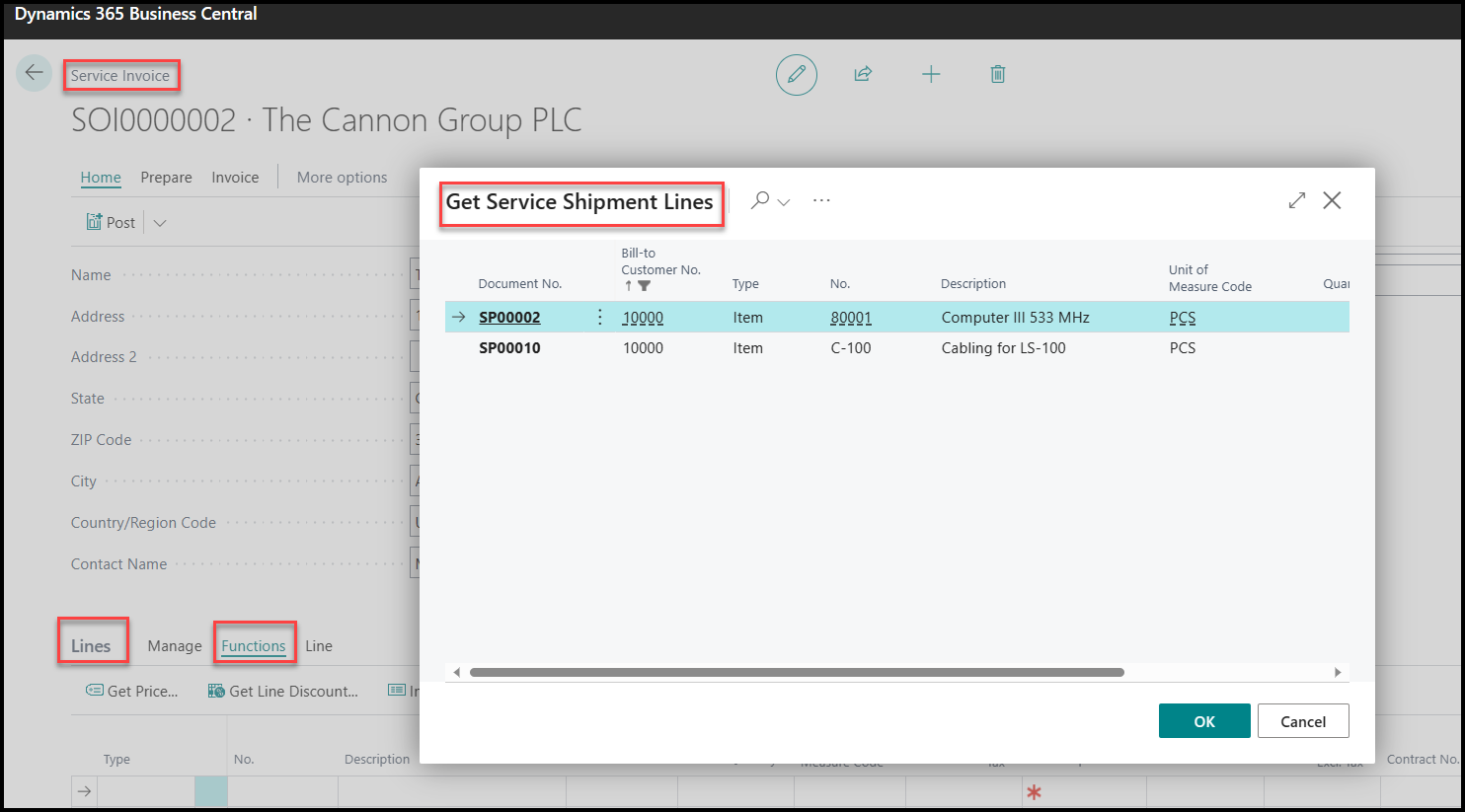Open the Prepare menu tab
Screen dimensions: 1465x812
point(166,178)
